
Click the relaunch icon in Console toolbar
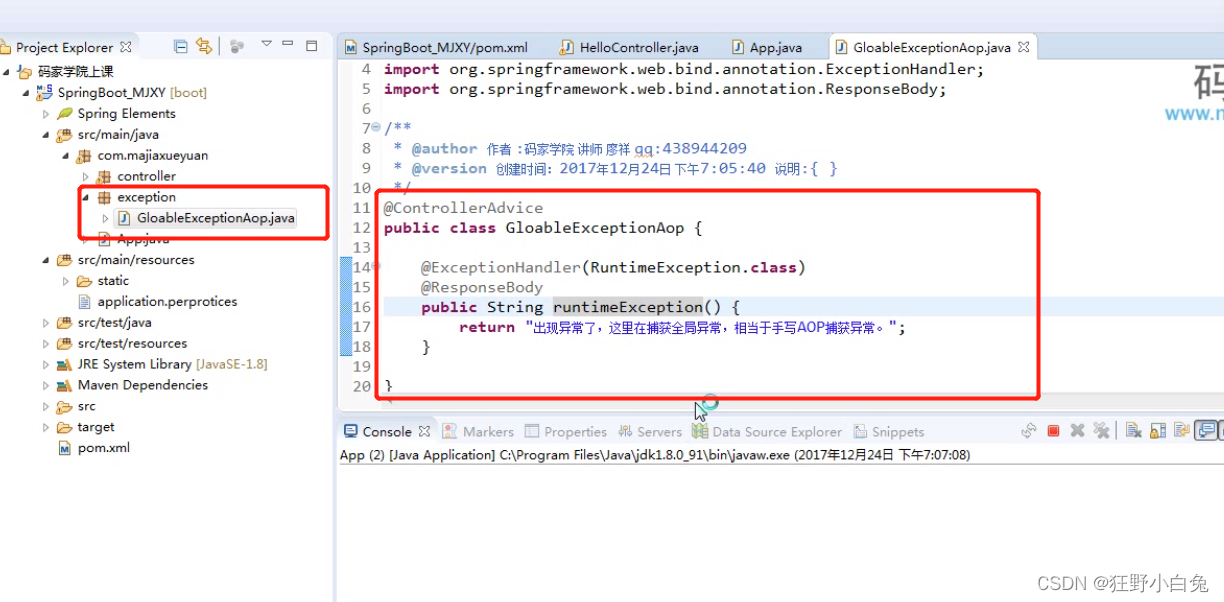[1028, 431]
